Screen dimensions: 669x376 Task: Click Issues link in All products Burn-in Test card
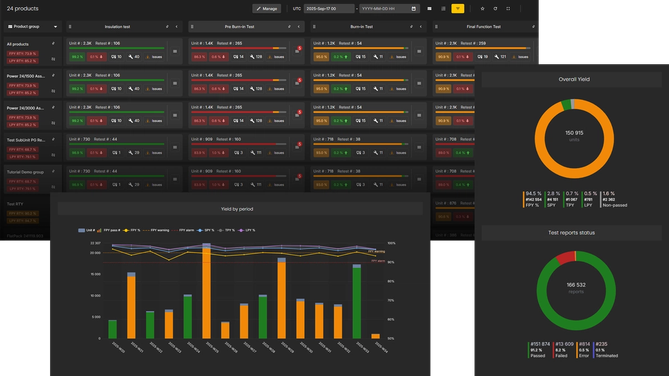(x=398, y=57)
